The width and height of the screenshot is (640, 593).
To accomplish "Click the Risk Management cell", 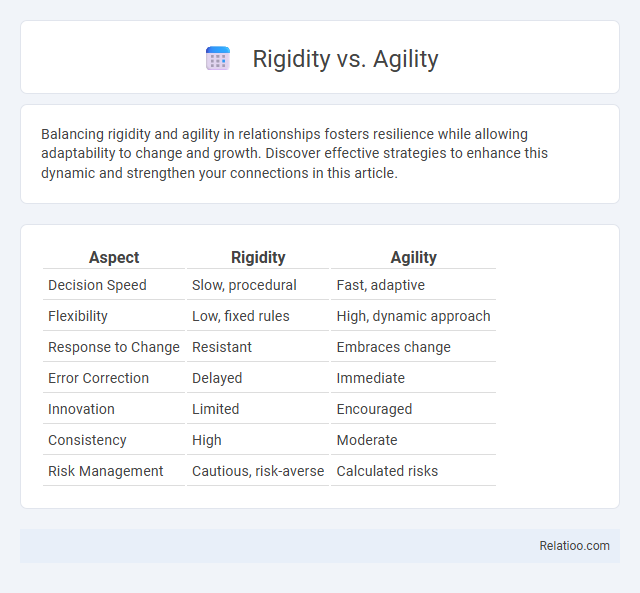I will point(114,471).
